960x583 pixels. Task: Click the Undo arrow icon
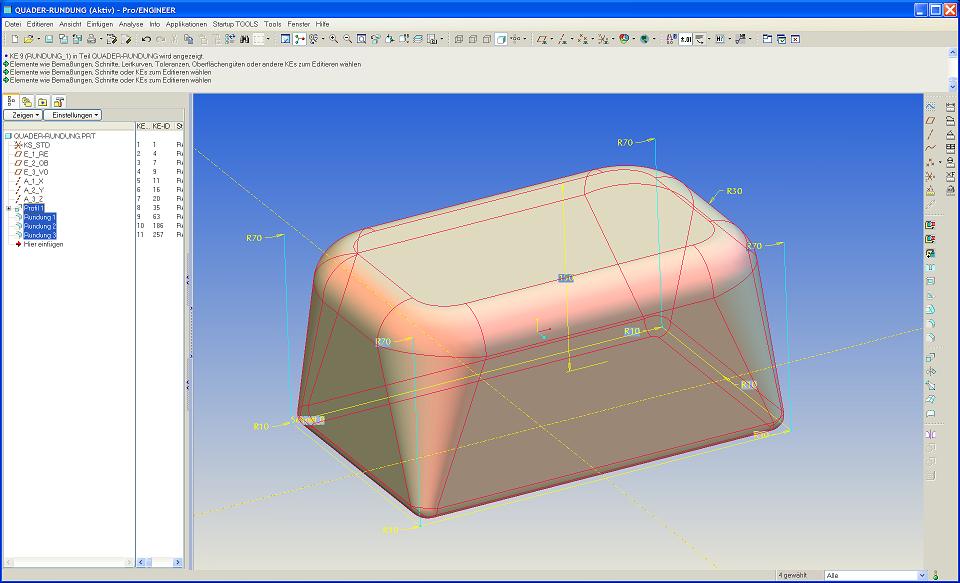pyautogui.click(x=146, y=39)
